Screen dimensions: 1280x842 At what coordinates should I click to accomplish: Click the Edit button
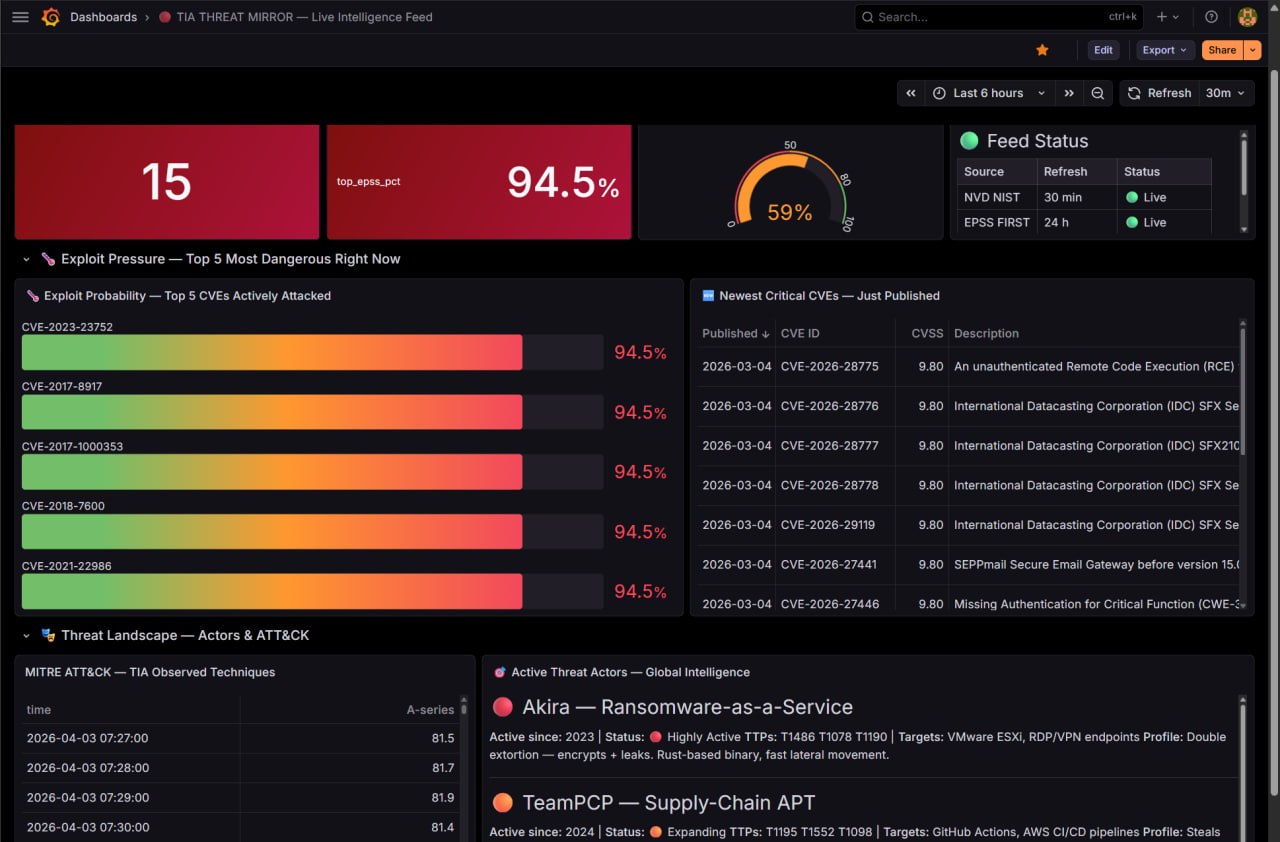click(x=1103, y=49)
